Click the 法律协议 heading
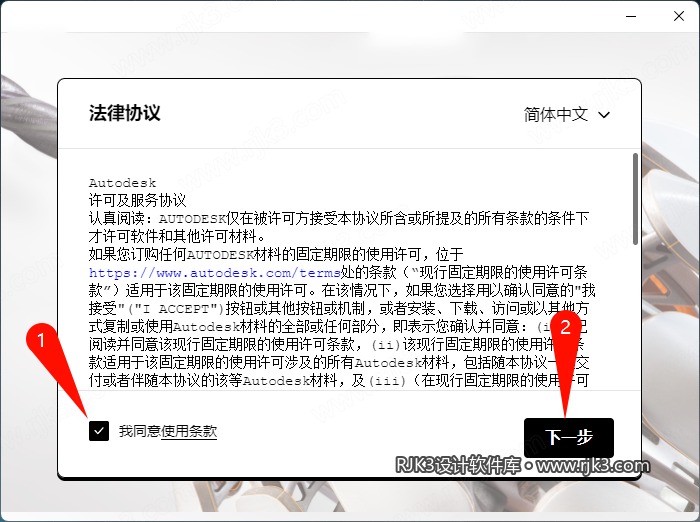Viewport: 700px width, 522px height. (125, 113)
